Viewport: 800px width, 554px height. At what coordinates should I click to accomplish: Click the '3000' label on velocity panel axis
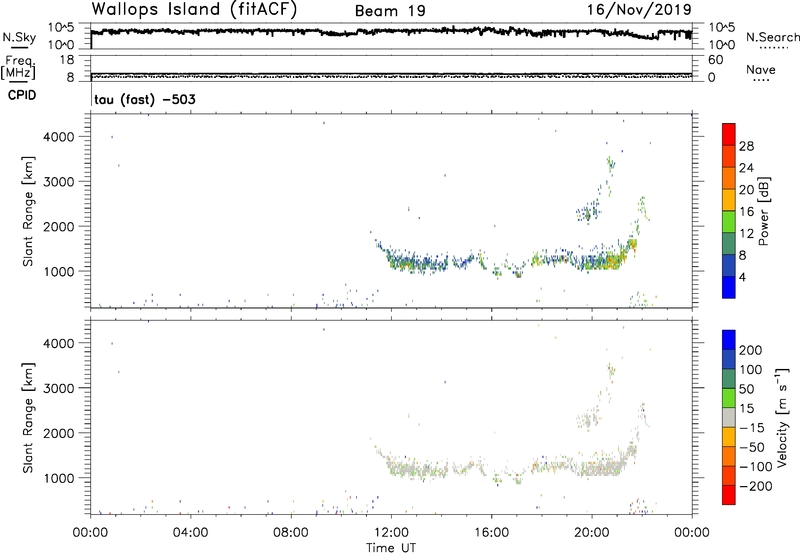pyautogui.click(x=59, y=388)
